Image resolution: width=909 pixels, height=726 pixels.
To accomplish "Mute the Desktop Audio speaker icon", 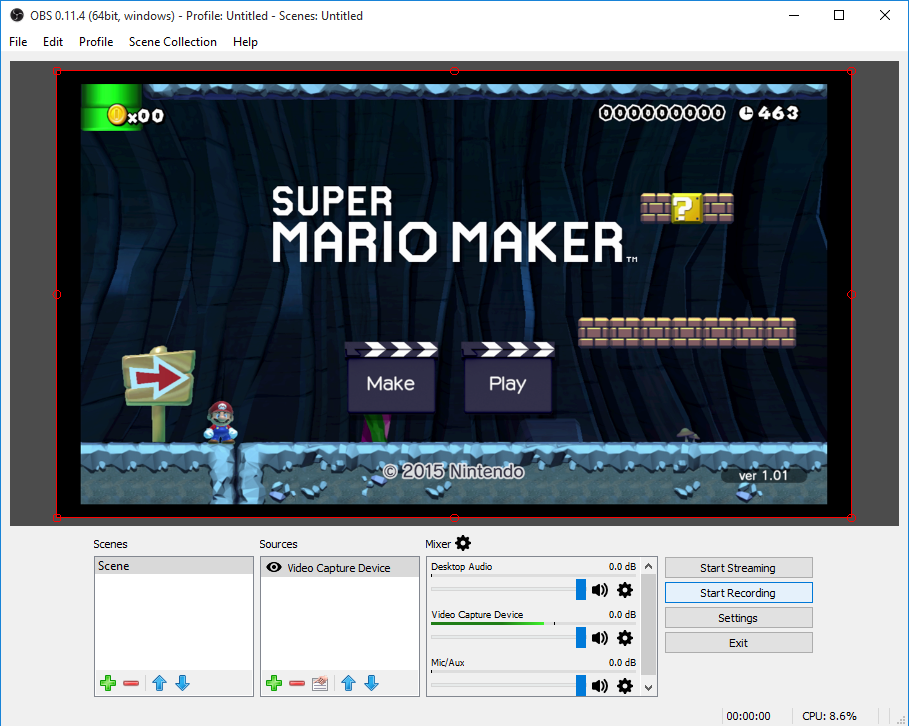I will click(x=600, y=590).
